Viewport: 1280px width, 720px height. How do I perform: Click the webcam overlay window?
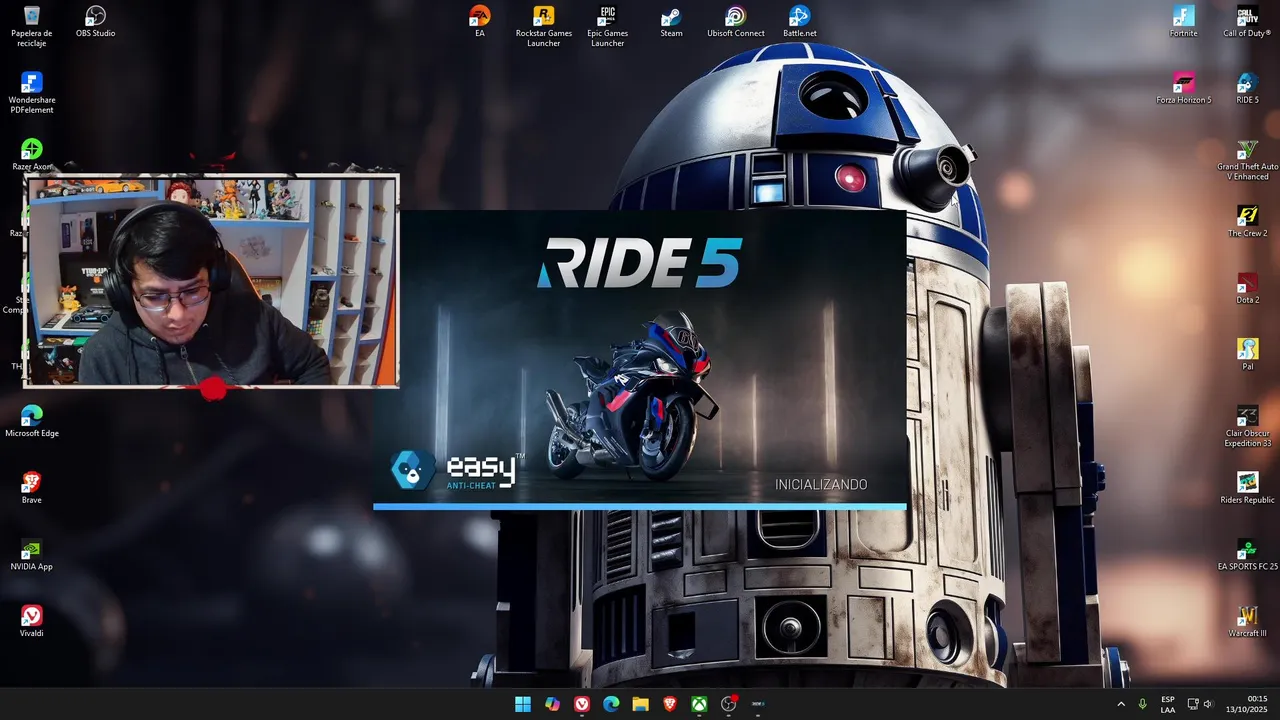(211, 281)
